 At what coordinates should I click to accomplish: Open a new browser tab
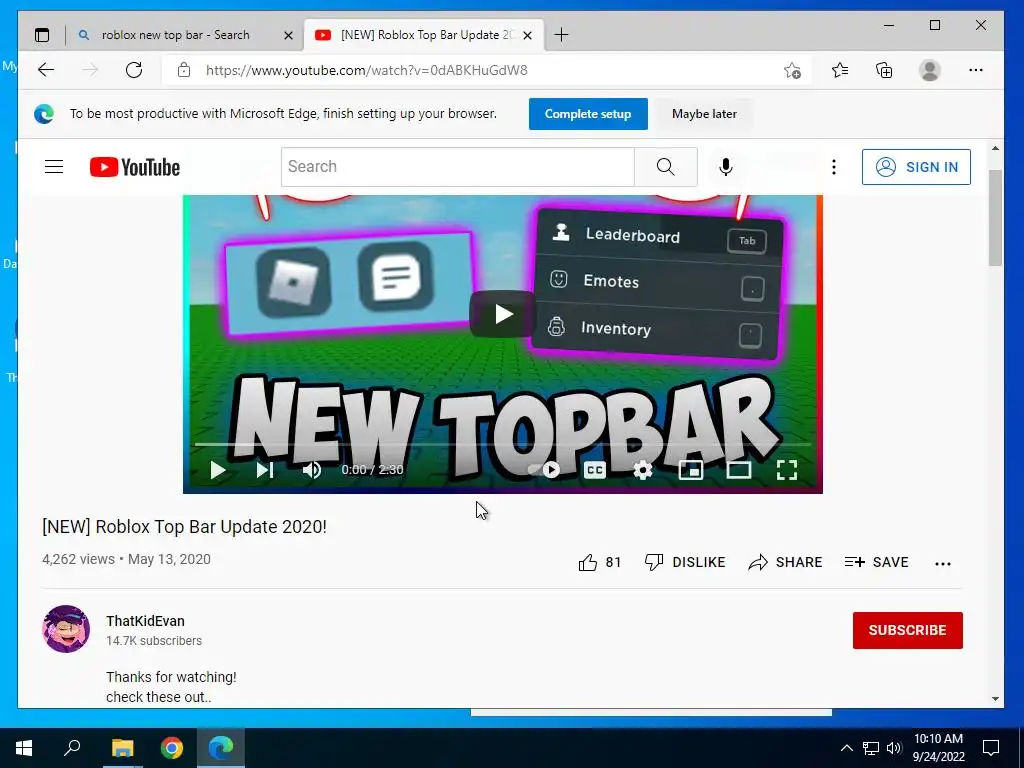click(561, 35)
